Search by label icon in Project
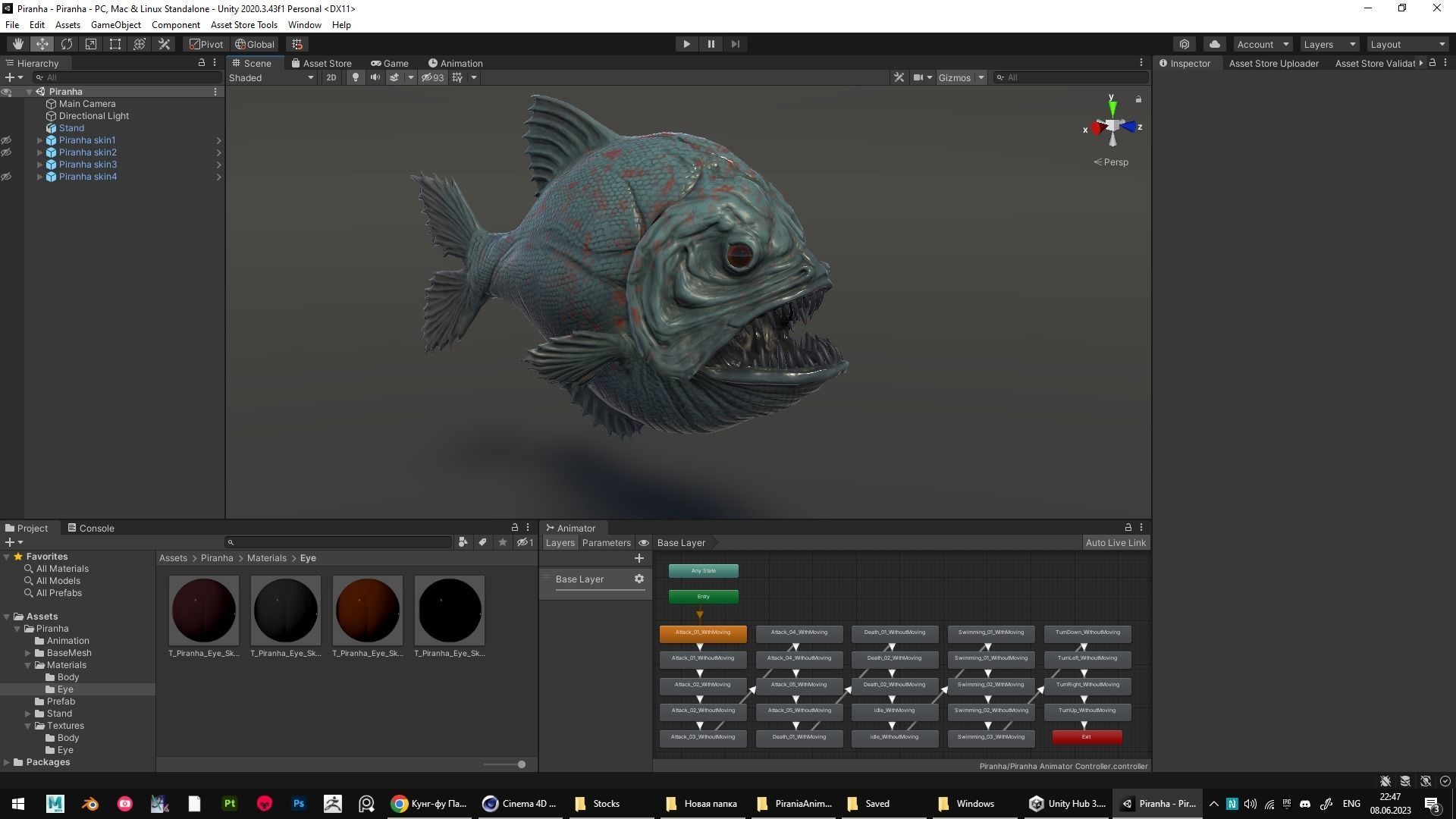 pyautogui.click(x=482, y=542)
